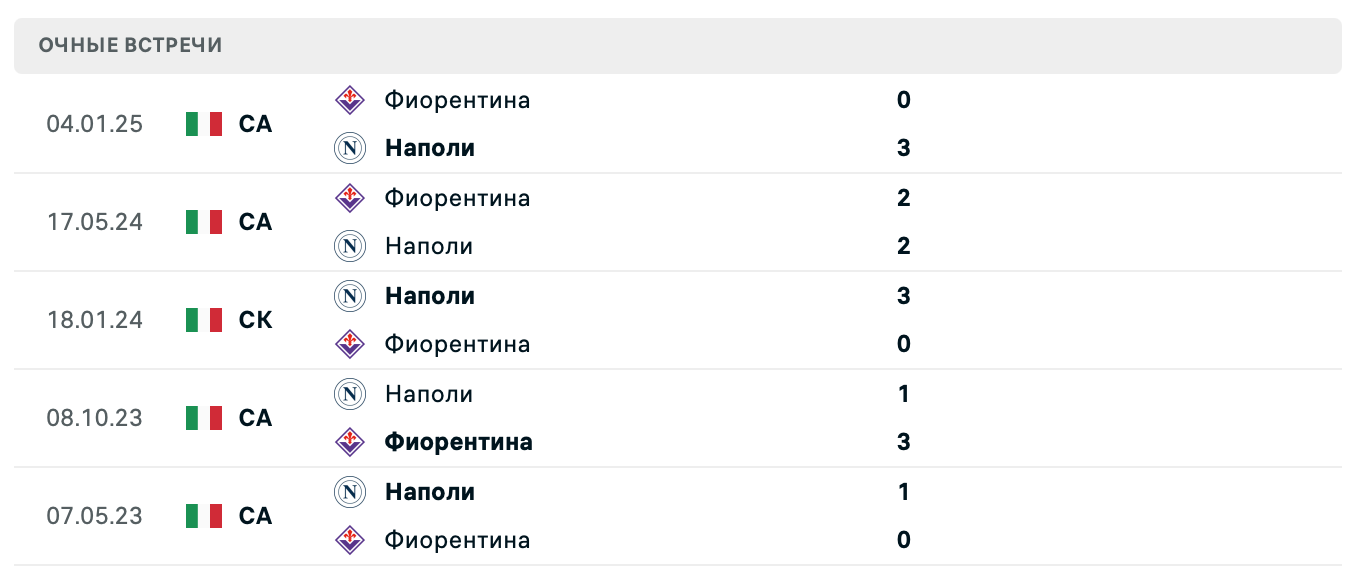This screenshot has width=1360, height=580.
Task: Click the ОЧНЫЕ ВСТРЕЧИ section header
Action: [x=129, y=45]
